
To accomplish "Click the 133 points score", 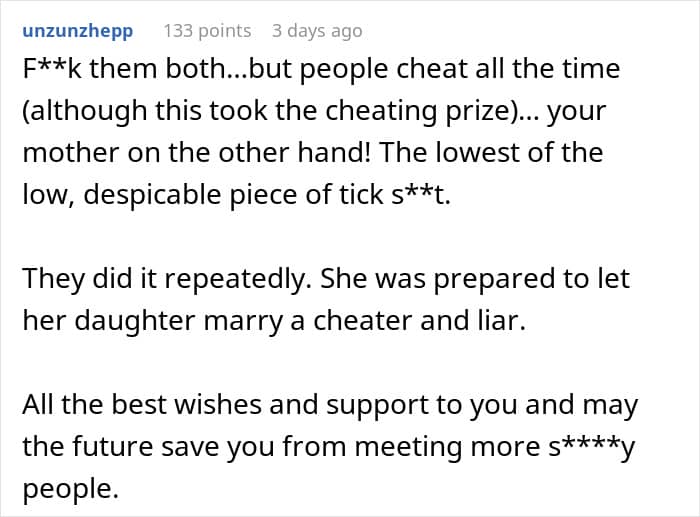I will pyautogui.click(x=207, y=30).
